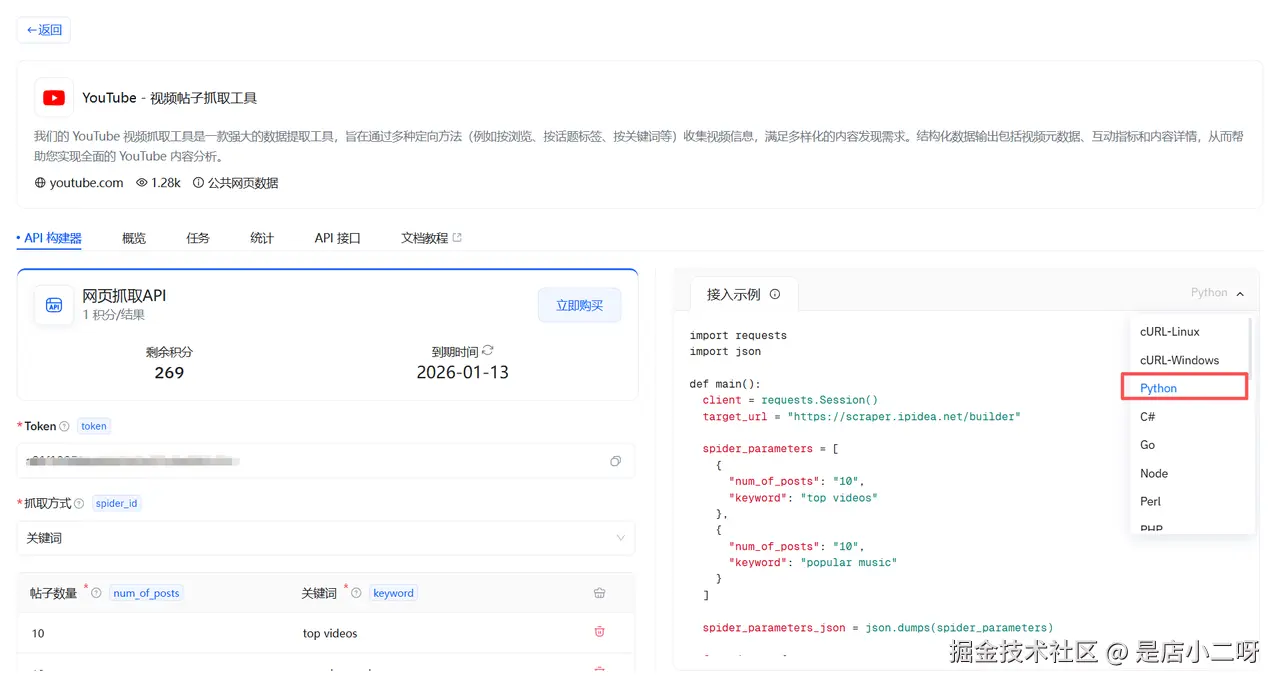Screen dimensions: 1280x686
Task: Open the 概览 tab
Action: point(134,238)
